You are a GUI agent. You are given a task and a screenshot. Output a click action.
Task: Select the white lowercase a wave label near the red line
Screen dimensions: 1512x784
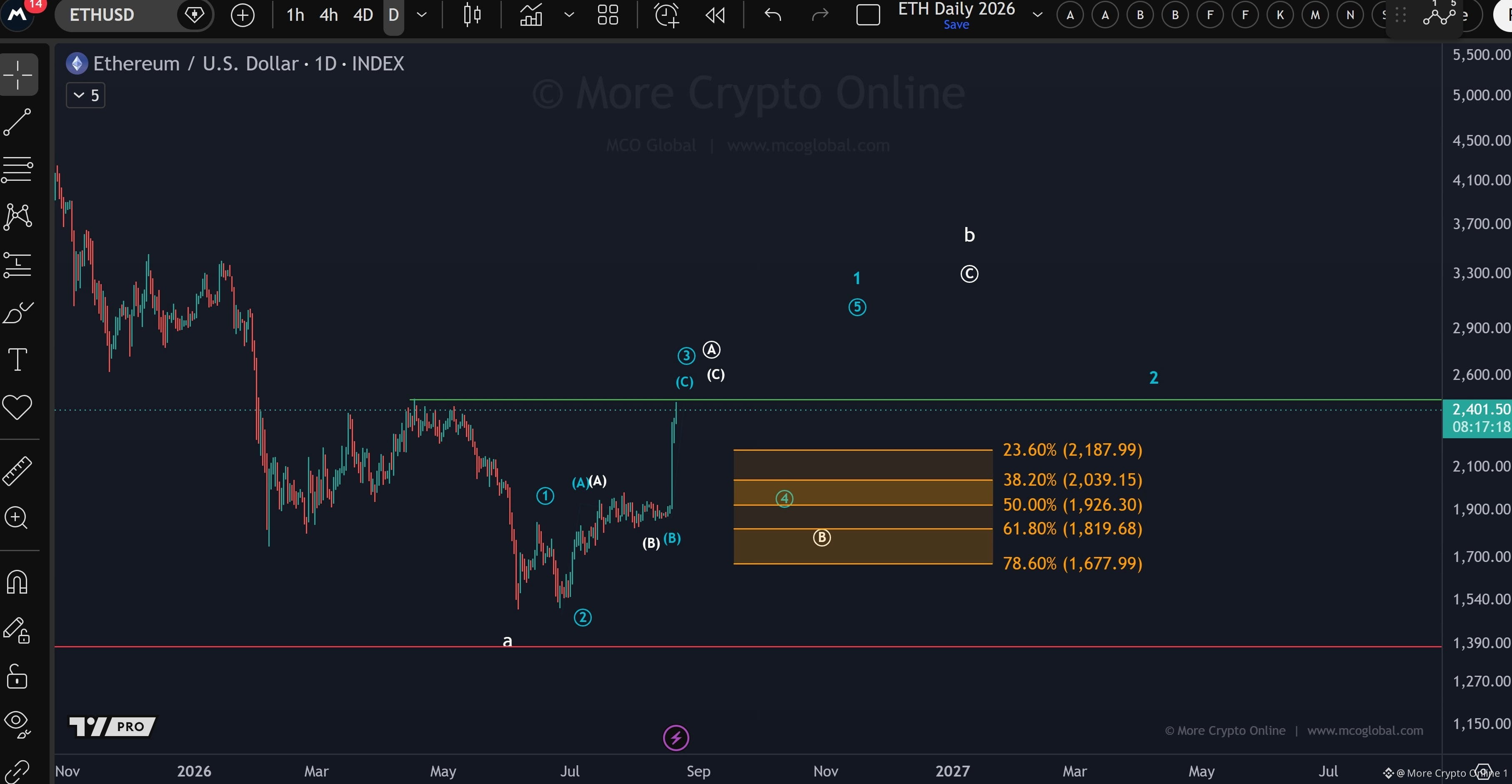point(508,641)
